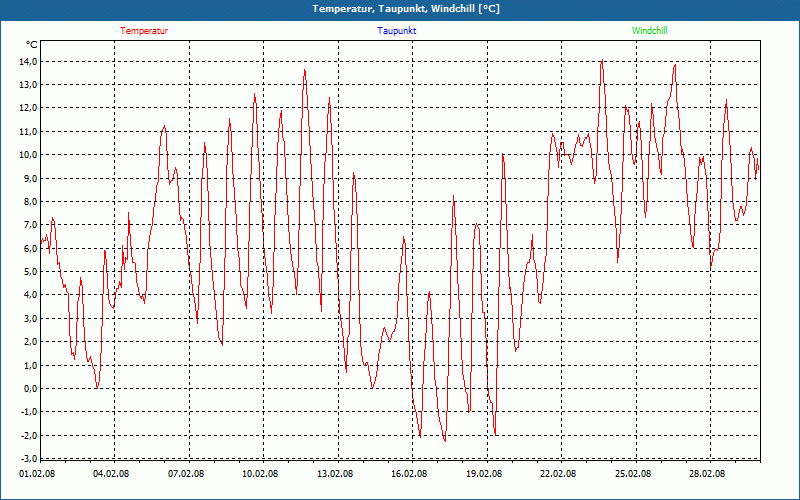Screen dimensions: 800x500
Task: Click the 14,0 y-axis value
Action: point(28,62)
